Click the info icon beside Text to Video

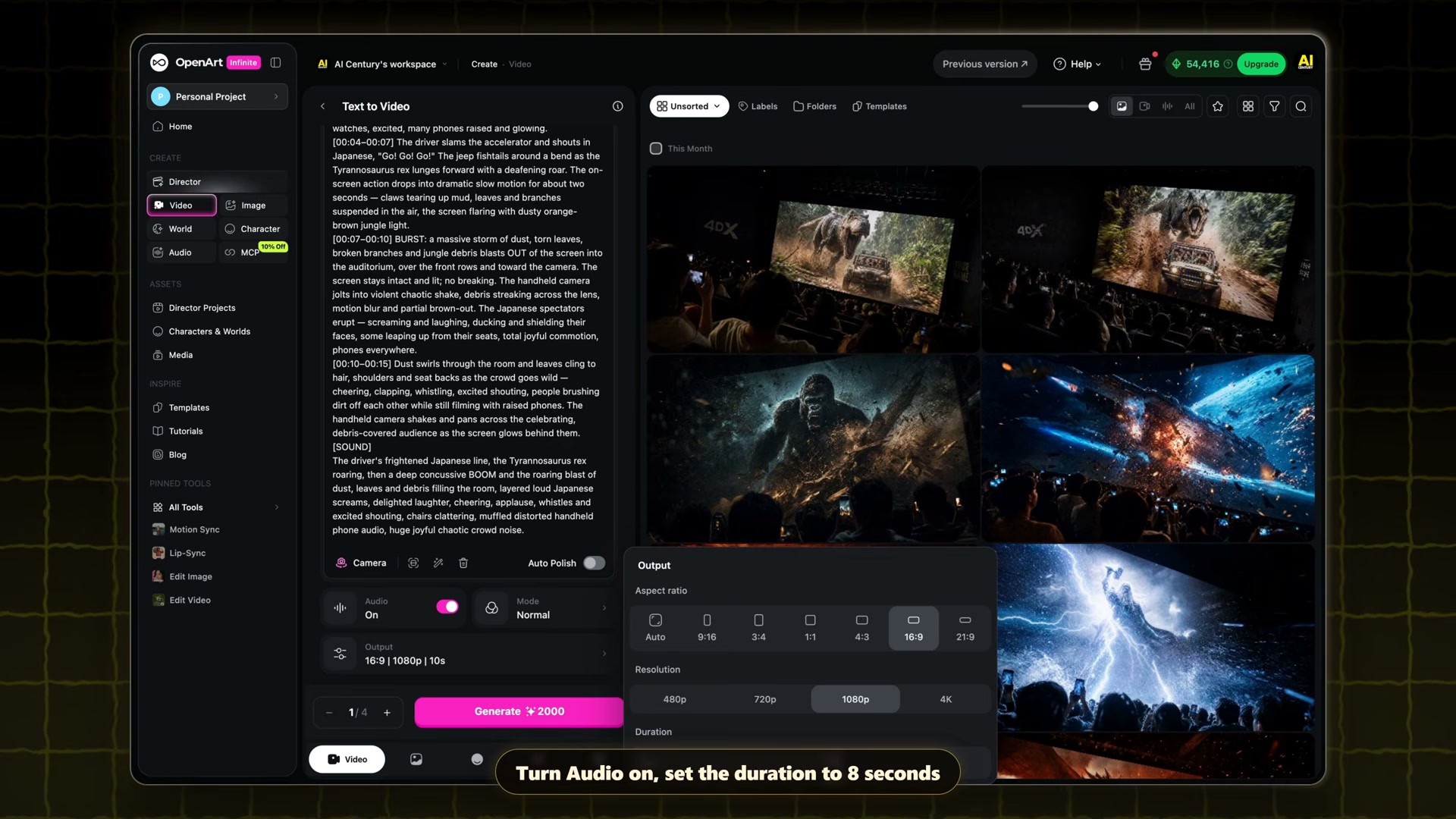tap(618, 106)
